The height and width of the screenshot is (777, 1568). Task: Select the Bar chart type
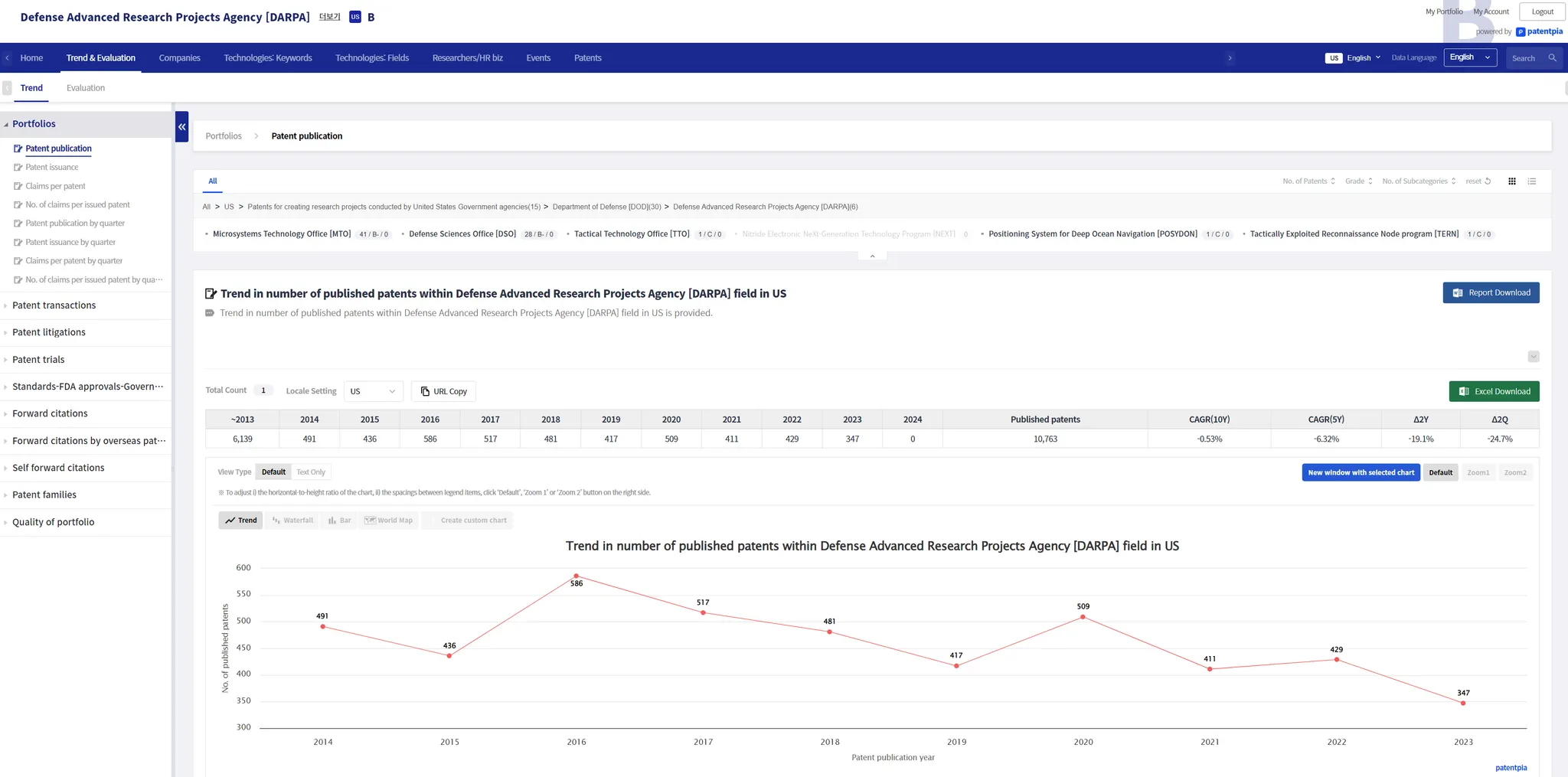[339, 521]
